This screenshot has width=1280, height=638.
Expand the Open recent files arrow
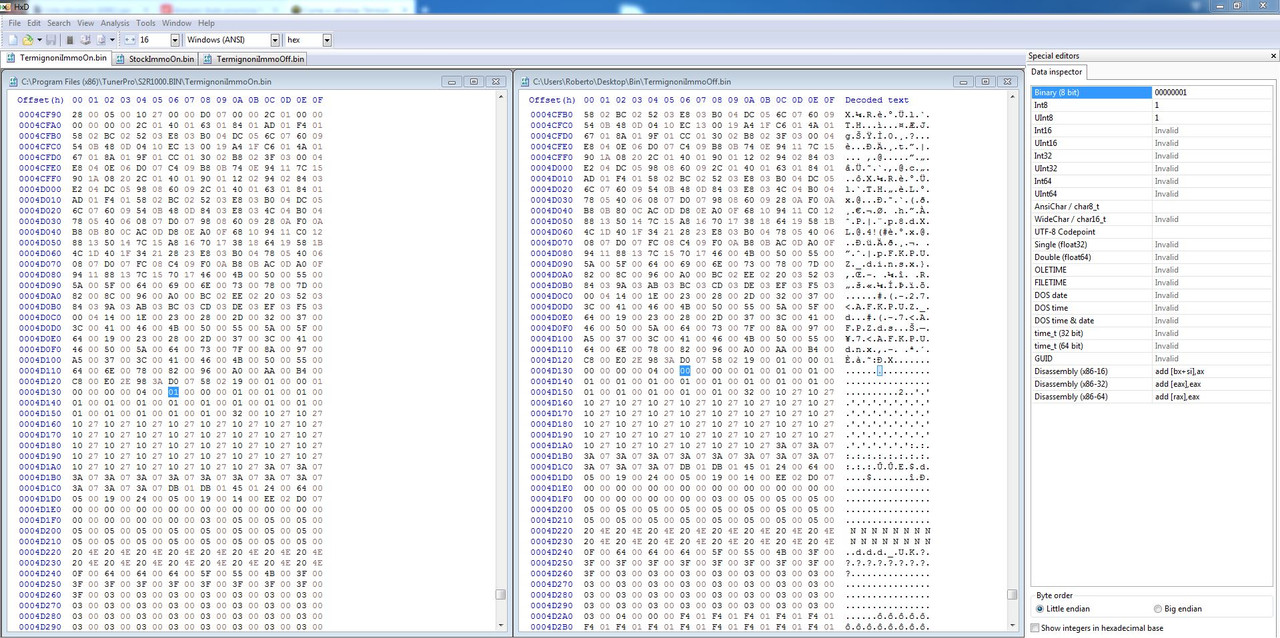point(40,40)
